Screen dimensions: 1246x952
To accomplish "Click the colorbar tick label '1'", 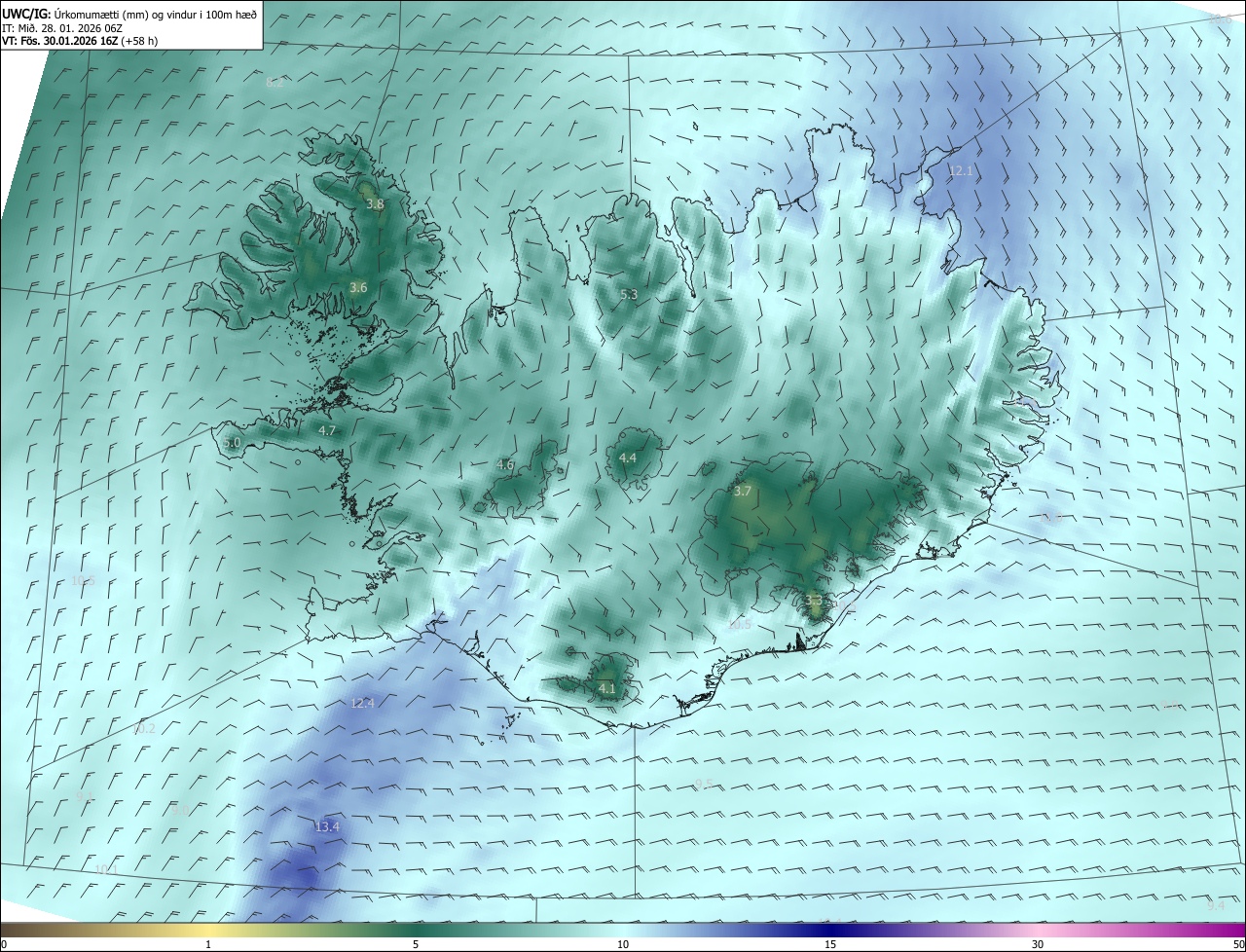I will 208,944.
